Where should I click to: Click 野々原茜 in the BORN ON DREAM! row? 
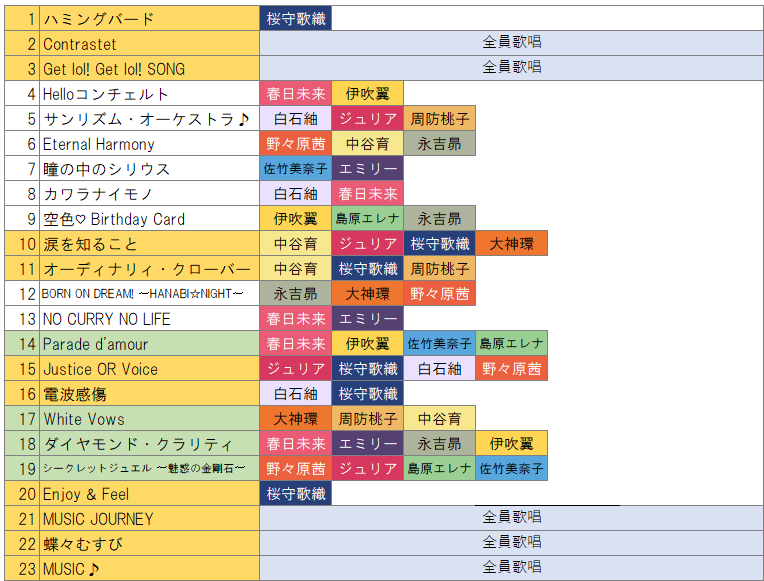click(x=439, y=294)
